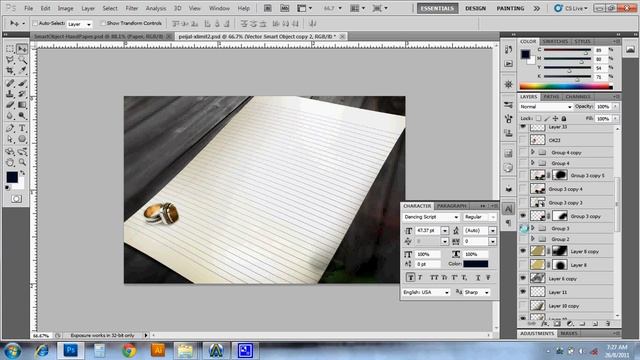
Task: Expand the Group 4 copy folder
Action: coord(533,152)
